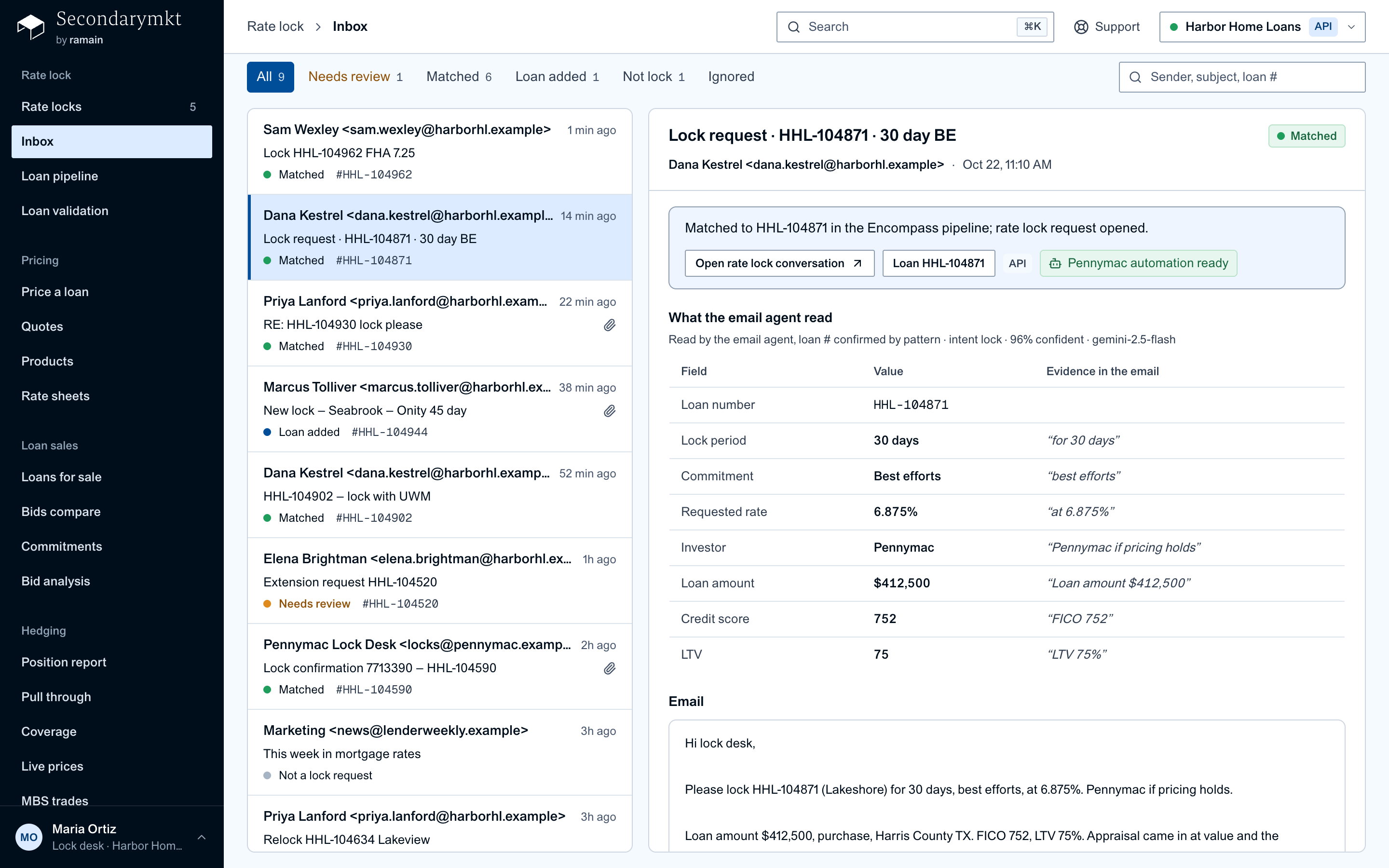Click the green status dot by Harbor Home Loans
This screenshot has width=1389, height=868.
(1174, 27)
